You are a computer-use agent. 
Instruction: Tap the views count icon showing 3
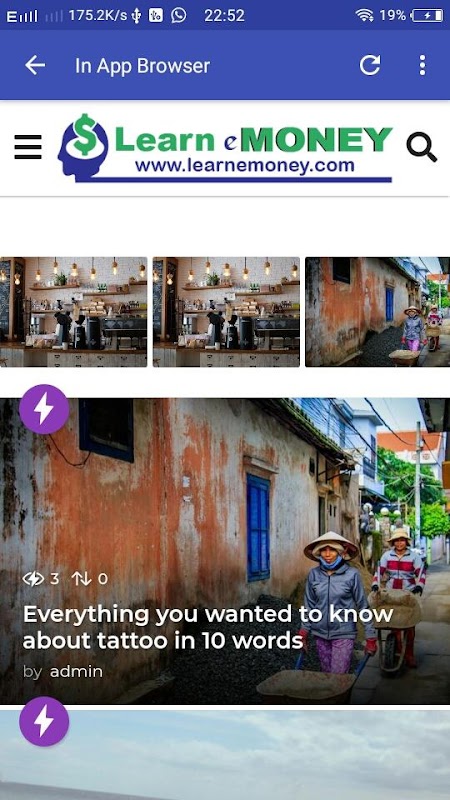click(x=33, y=579)
